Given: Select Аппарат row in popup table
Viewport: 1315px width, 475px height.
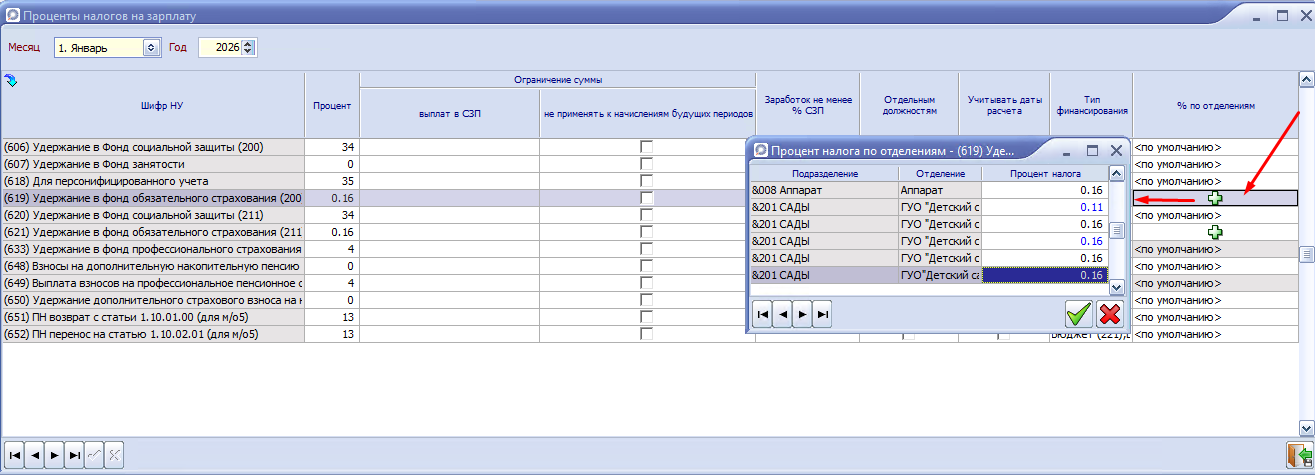Looking at the screenshot, I should click(x=928, y=189).
